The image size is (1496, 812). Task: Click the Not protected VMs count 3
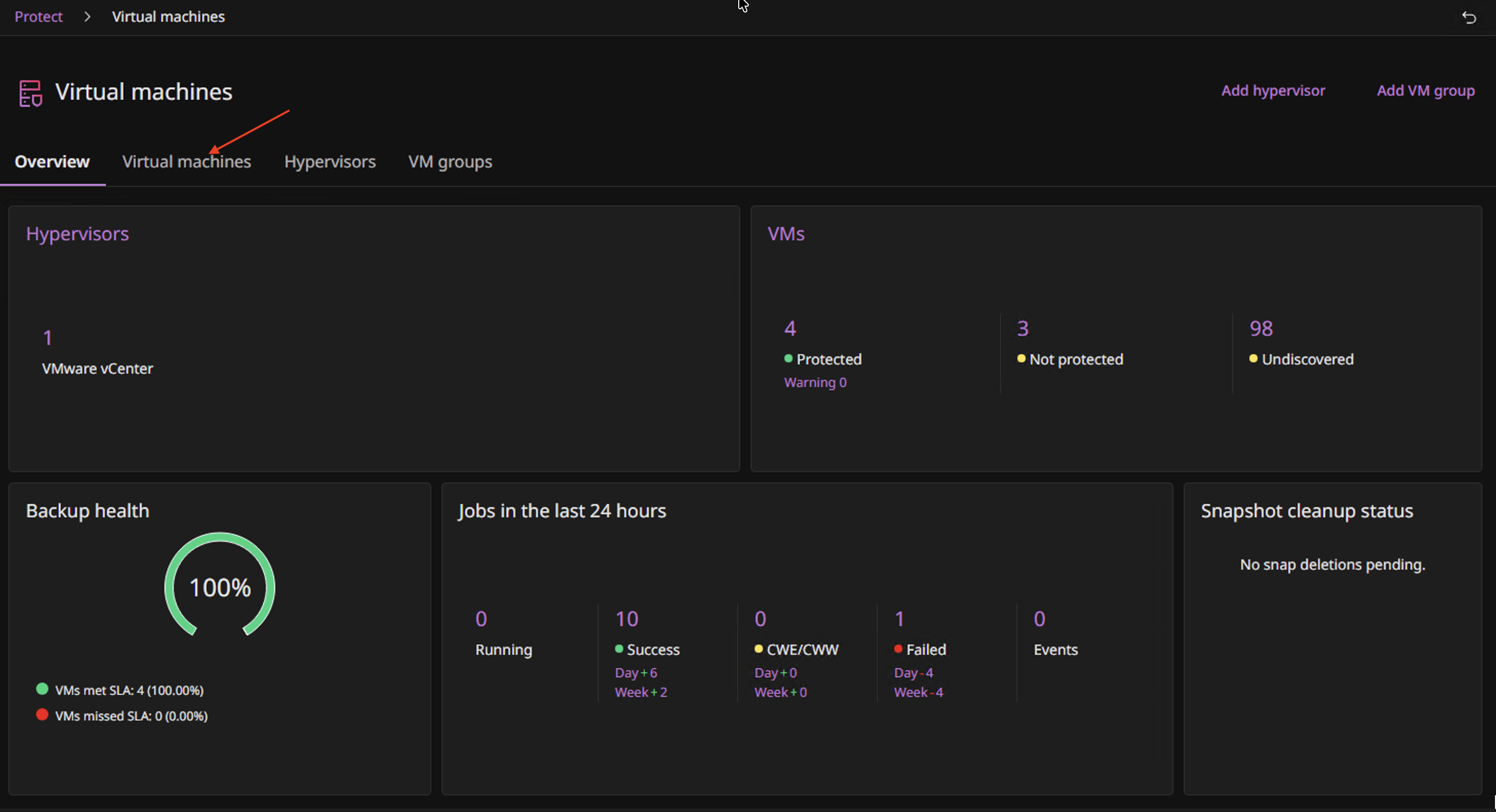tap(1023, 328)
